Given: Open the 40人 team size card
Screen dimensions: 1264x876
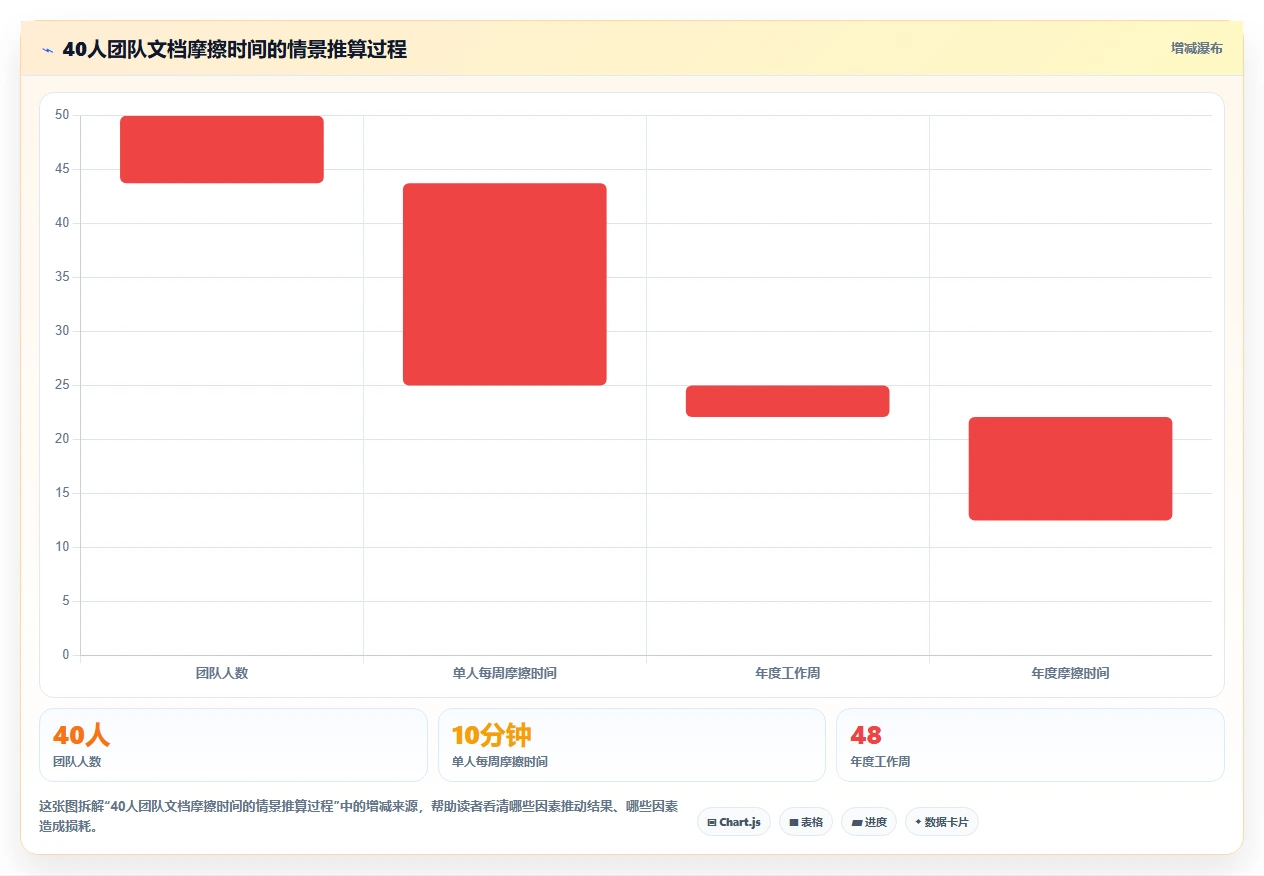Looking at the screenshot, I should [233, 745].
